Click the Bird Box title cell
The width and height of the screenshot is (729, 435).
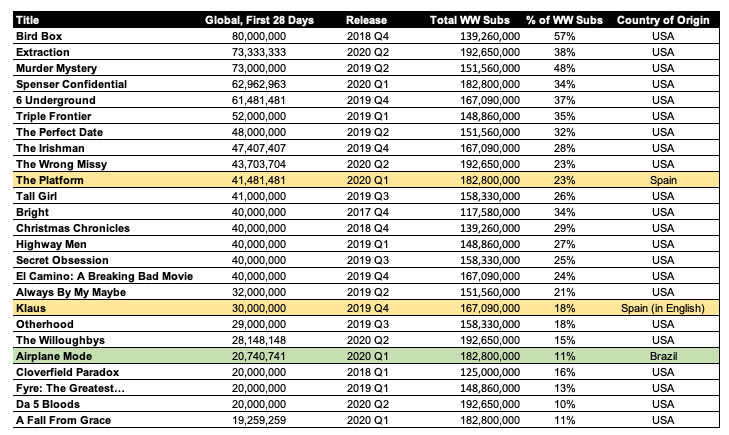click(x=37, y=36)
